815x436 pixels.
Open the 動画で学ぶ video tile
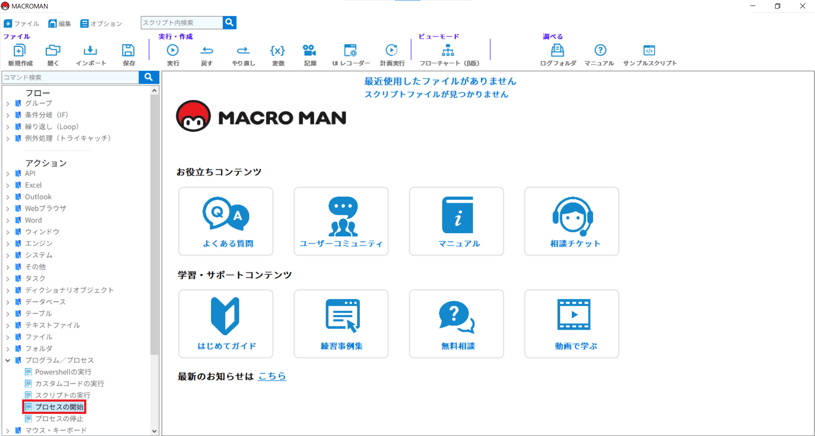coord(572,324)
